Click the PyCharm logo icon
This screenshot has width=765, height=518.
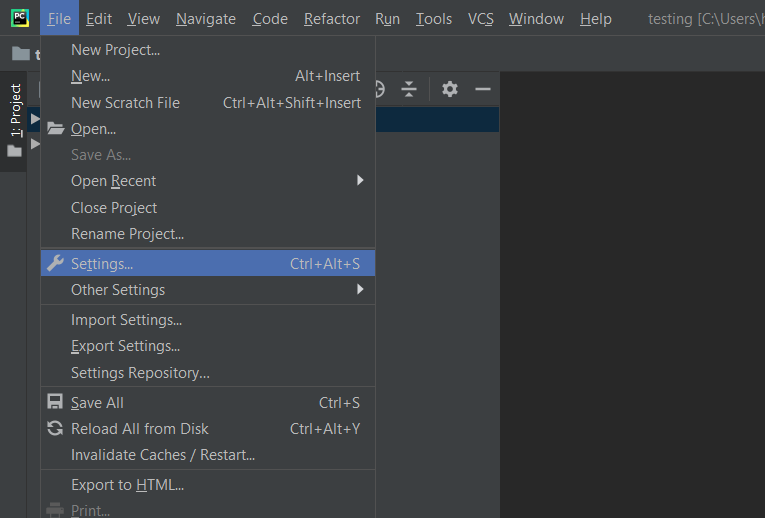click(x=19, y=18)
